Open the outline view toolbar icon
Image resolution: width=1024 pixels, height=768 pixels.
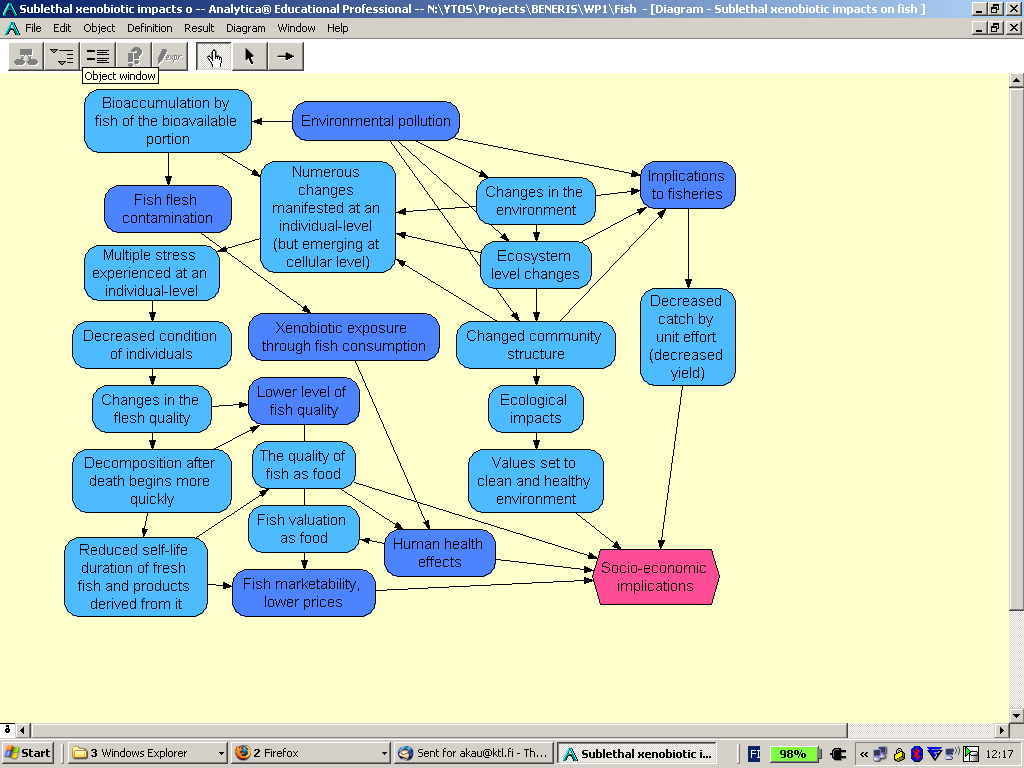click(61, 57)
